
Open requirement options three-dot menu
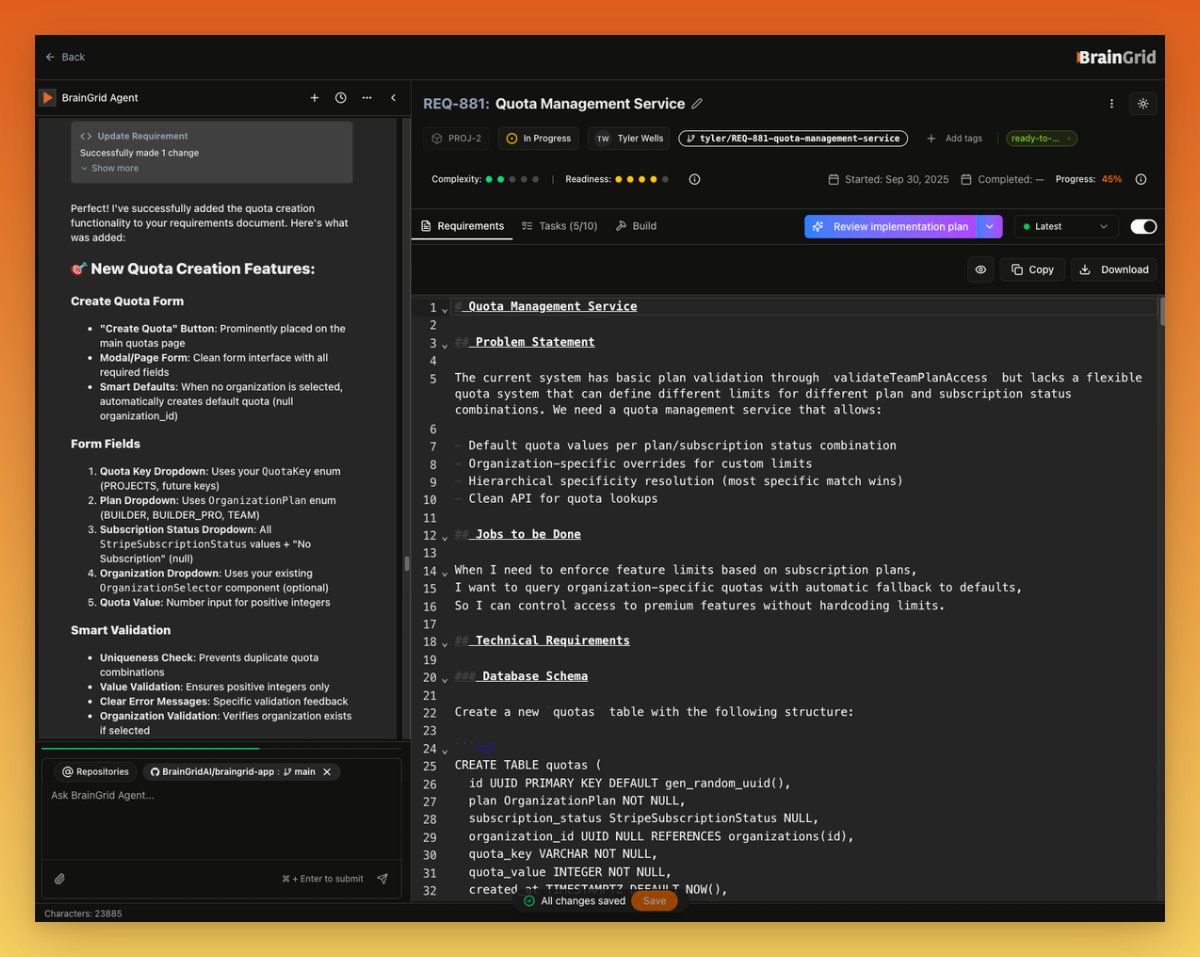pos(1112,103)
